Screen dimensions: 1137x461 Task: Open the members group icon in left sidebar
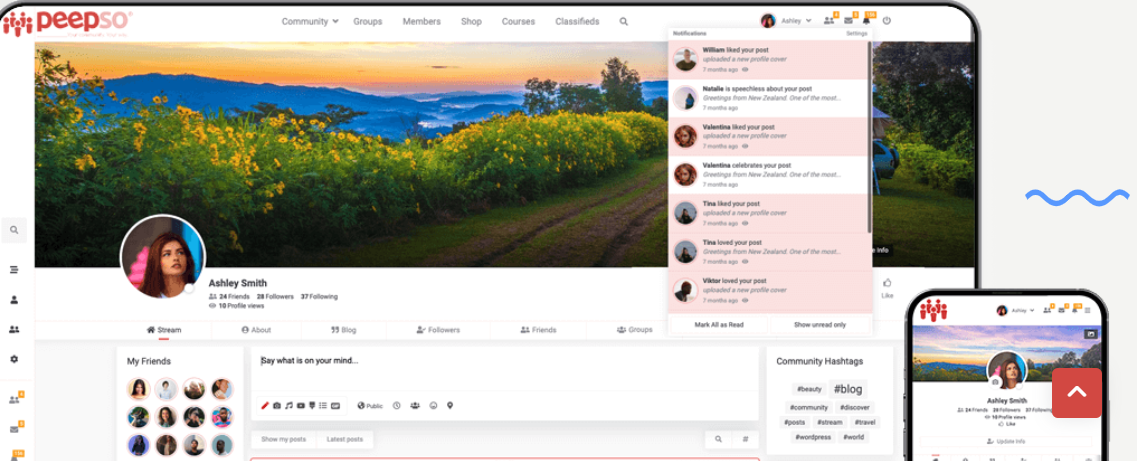[14, 330]
